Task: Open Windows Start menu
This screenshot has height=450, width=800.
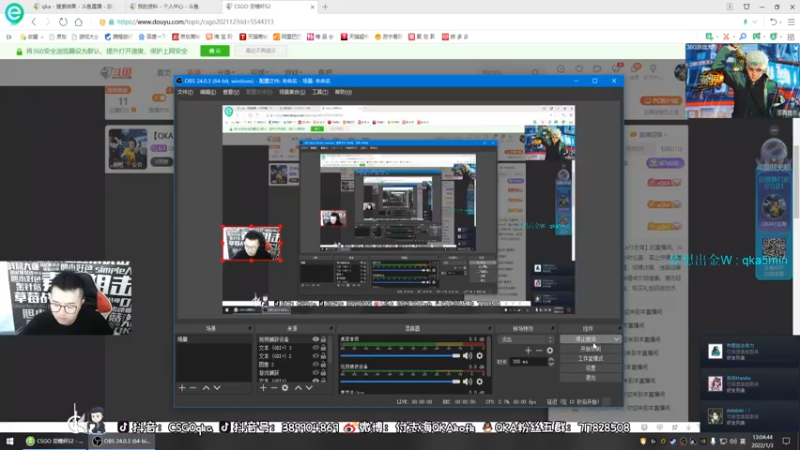Action: pos(10,441)
